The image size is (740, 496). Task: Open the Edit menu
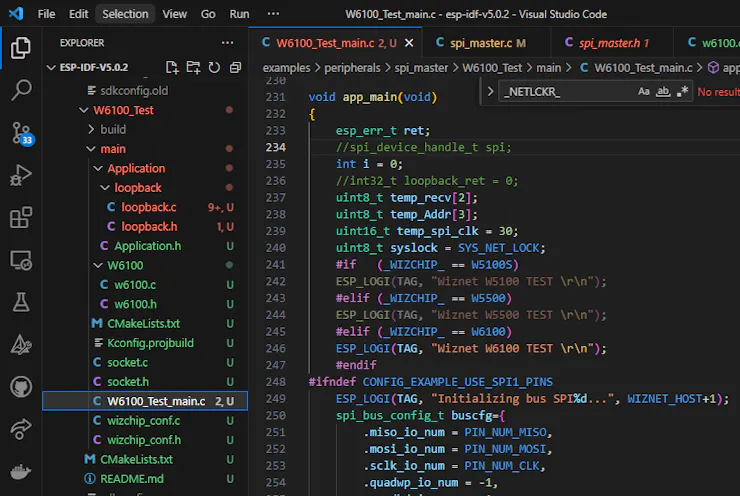pyautogui.click(x=78, y=14)
